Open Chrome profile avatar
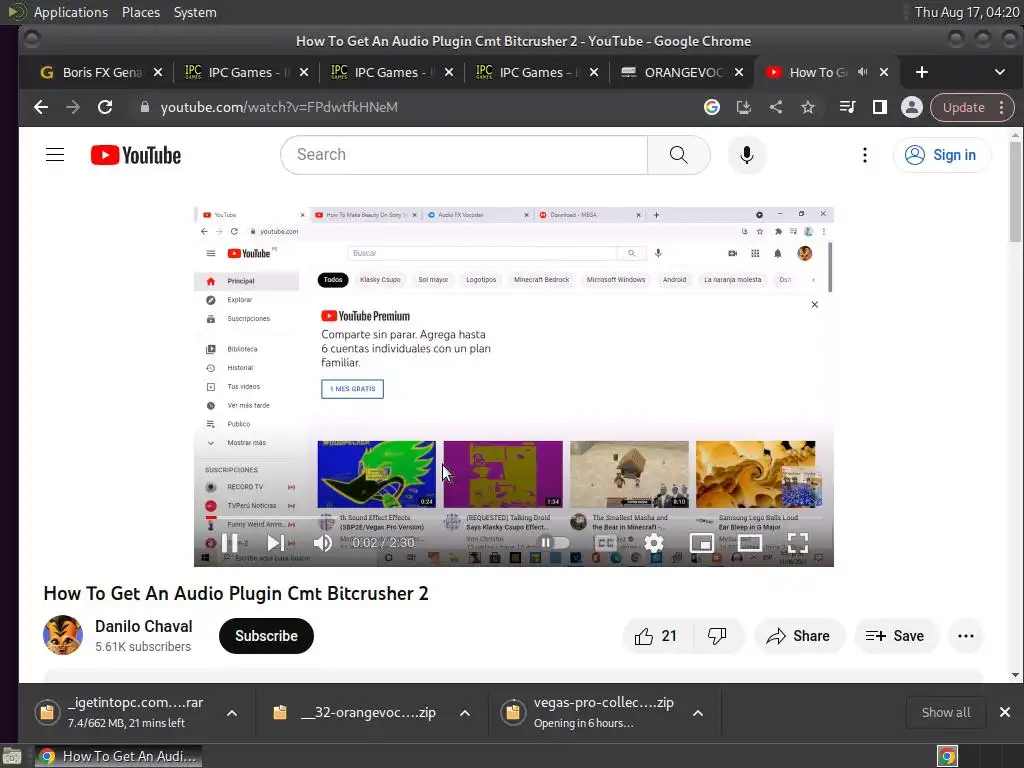 click(912, 107)
